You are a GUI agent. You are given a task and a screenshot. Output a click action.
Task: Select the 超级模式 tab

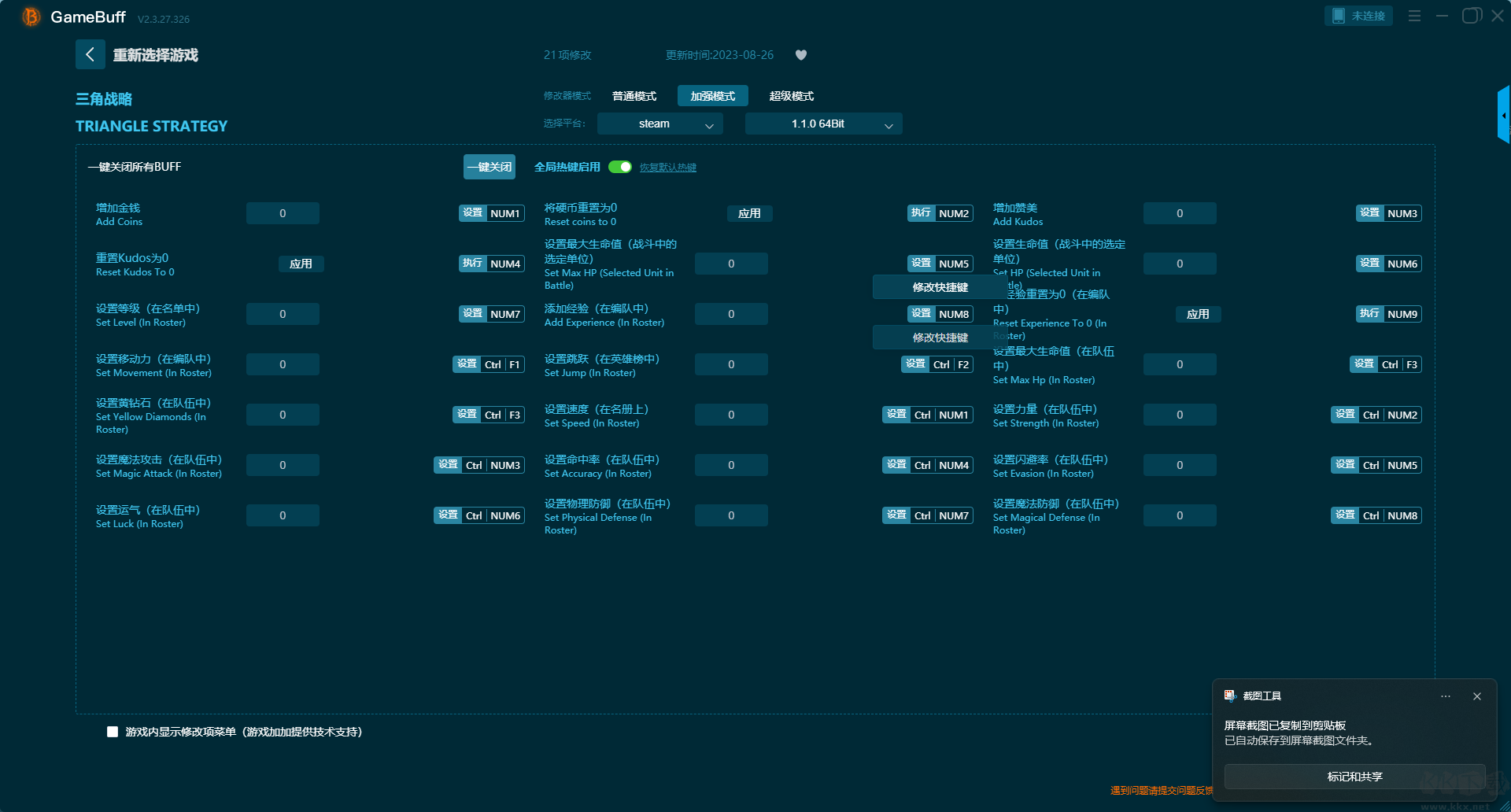click(x=792, y=96)
